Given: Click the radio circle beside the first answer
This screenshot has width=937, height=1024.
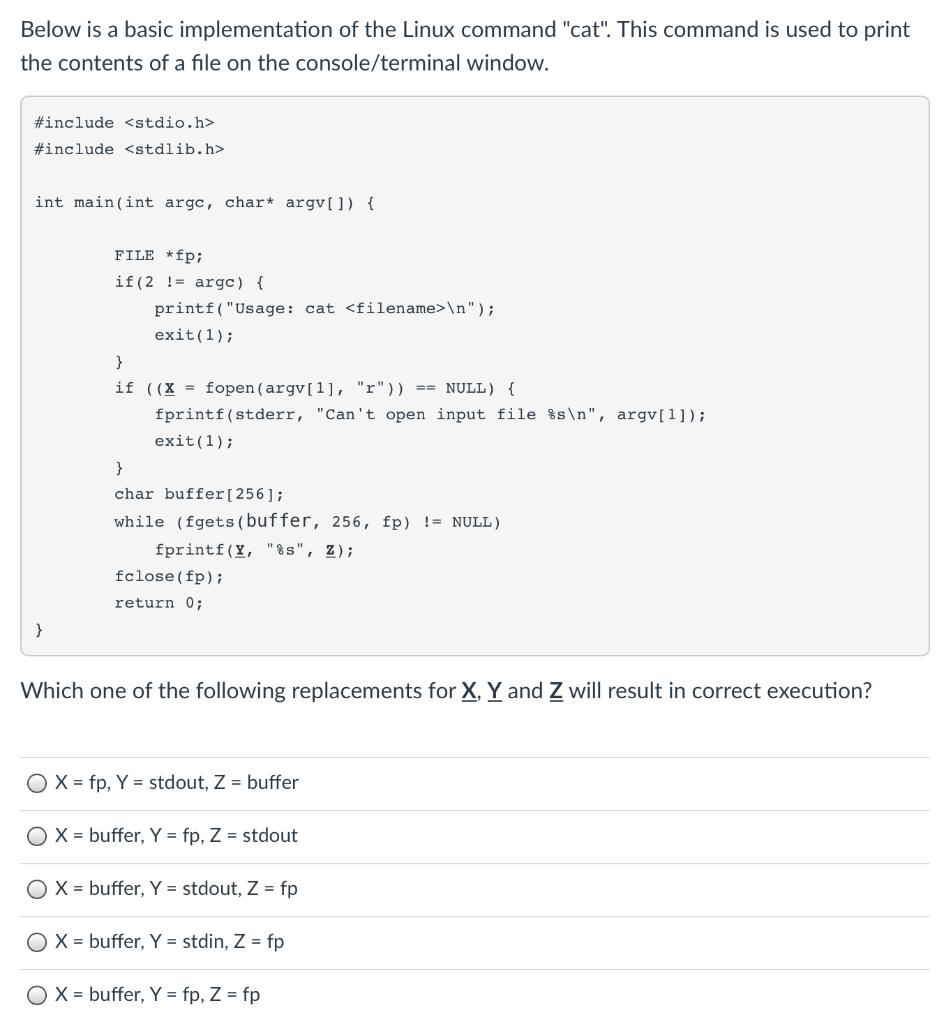Looking at the screenshot, I should coord(35,782).
